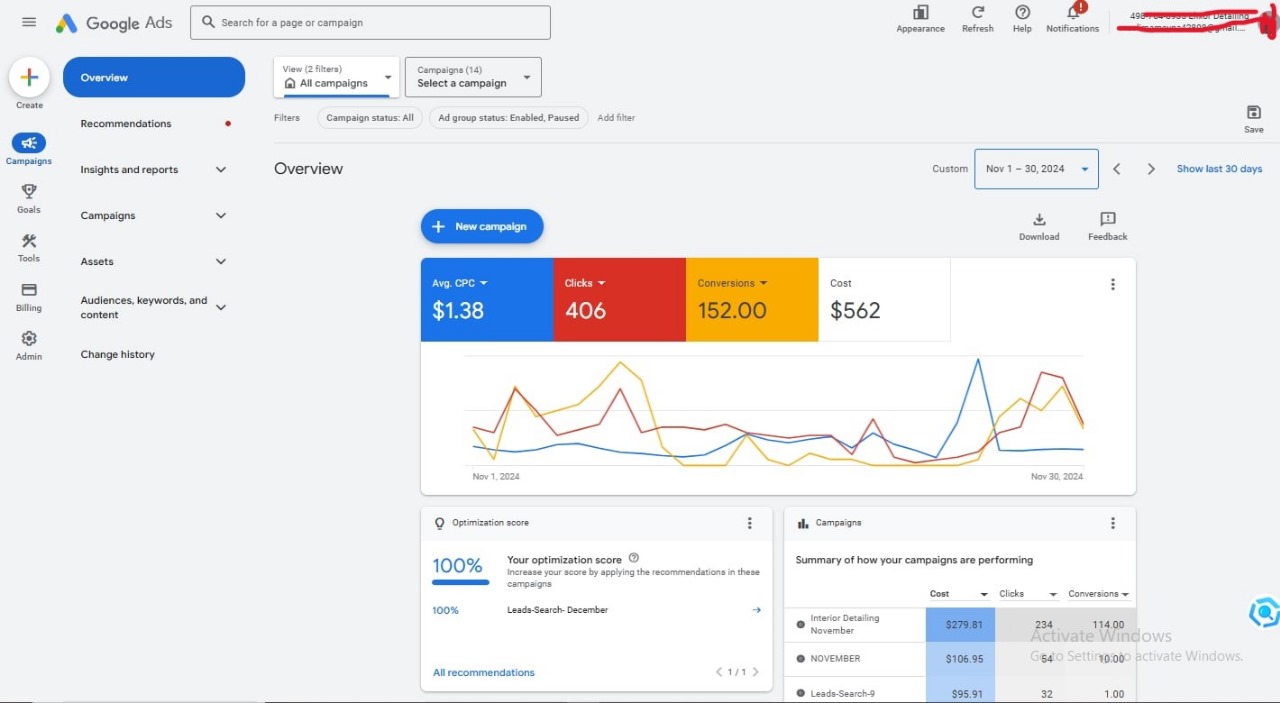Image resolution: width=1280 pixels, height=703 pixels.
Task: Open more options on the metrics chart card
Action: pyautogui.click(x=1113, y=284)
